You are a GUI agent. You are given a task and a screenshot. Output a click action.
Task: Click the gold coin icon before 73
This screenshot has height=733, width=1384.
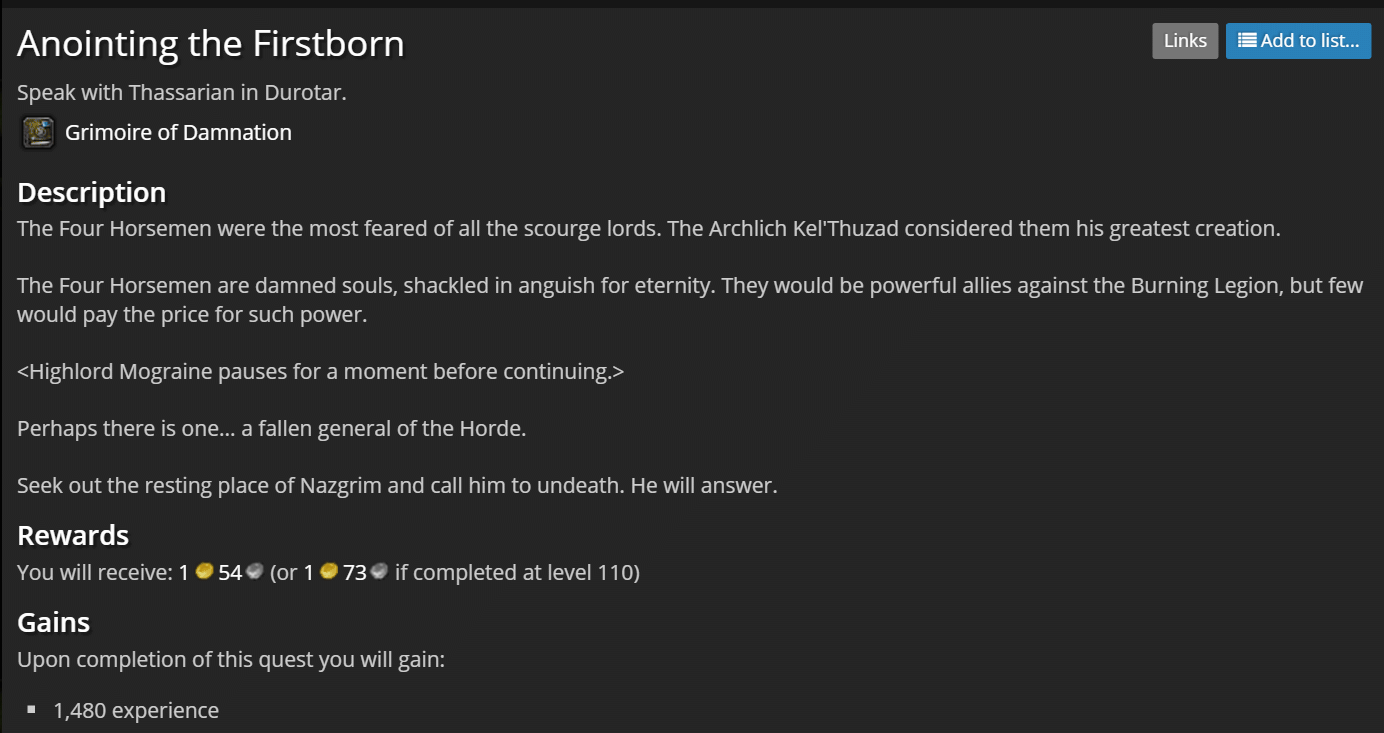328,572
